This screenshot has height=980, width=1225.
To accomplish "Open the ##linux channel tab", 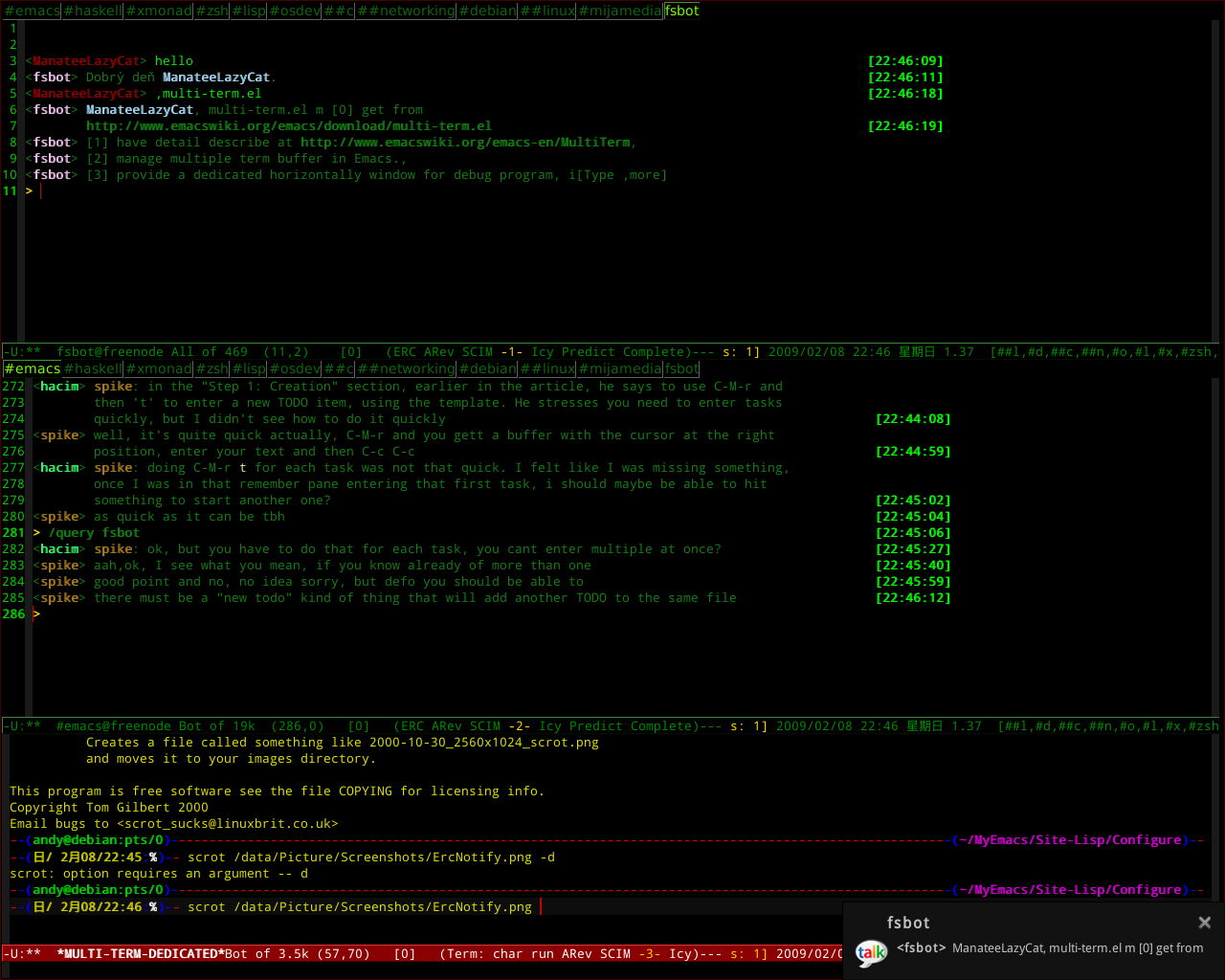I will [546, 11].
